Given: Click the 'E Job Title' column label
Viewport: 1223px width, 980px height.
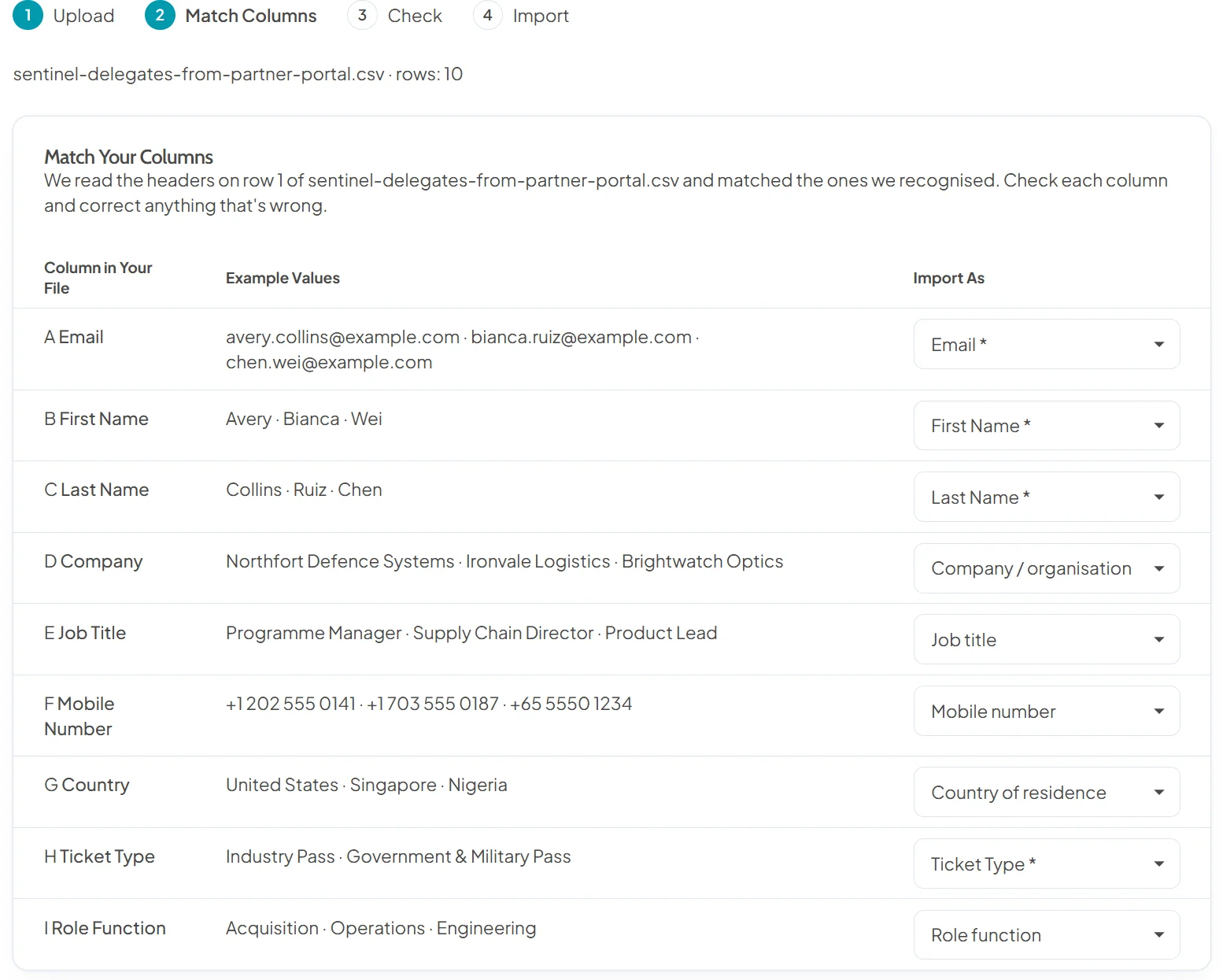Looking at the screenshot, I should coord(85,633).
